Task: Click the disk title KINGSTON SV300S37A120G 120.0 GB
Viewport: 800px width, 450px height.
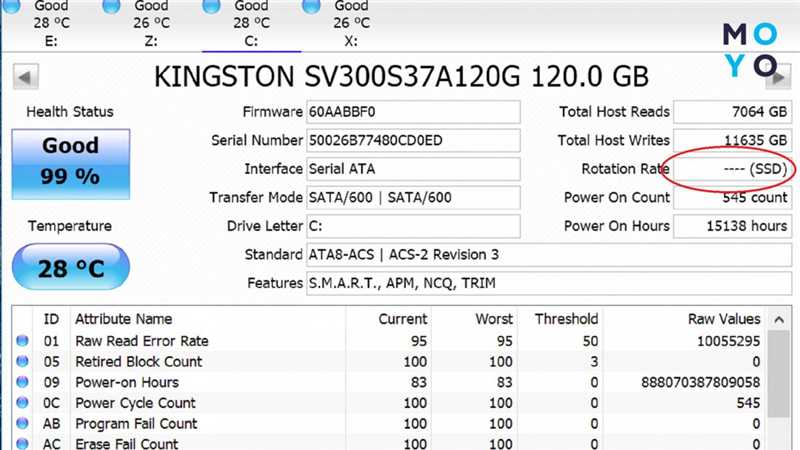Action: click(402, 77)
